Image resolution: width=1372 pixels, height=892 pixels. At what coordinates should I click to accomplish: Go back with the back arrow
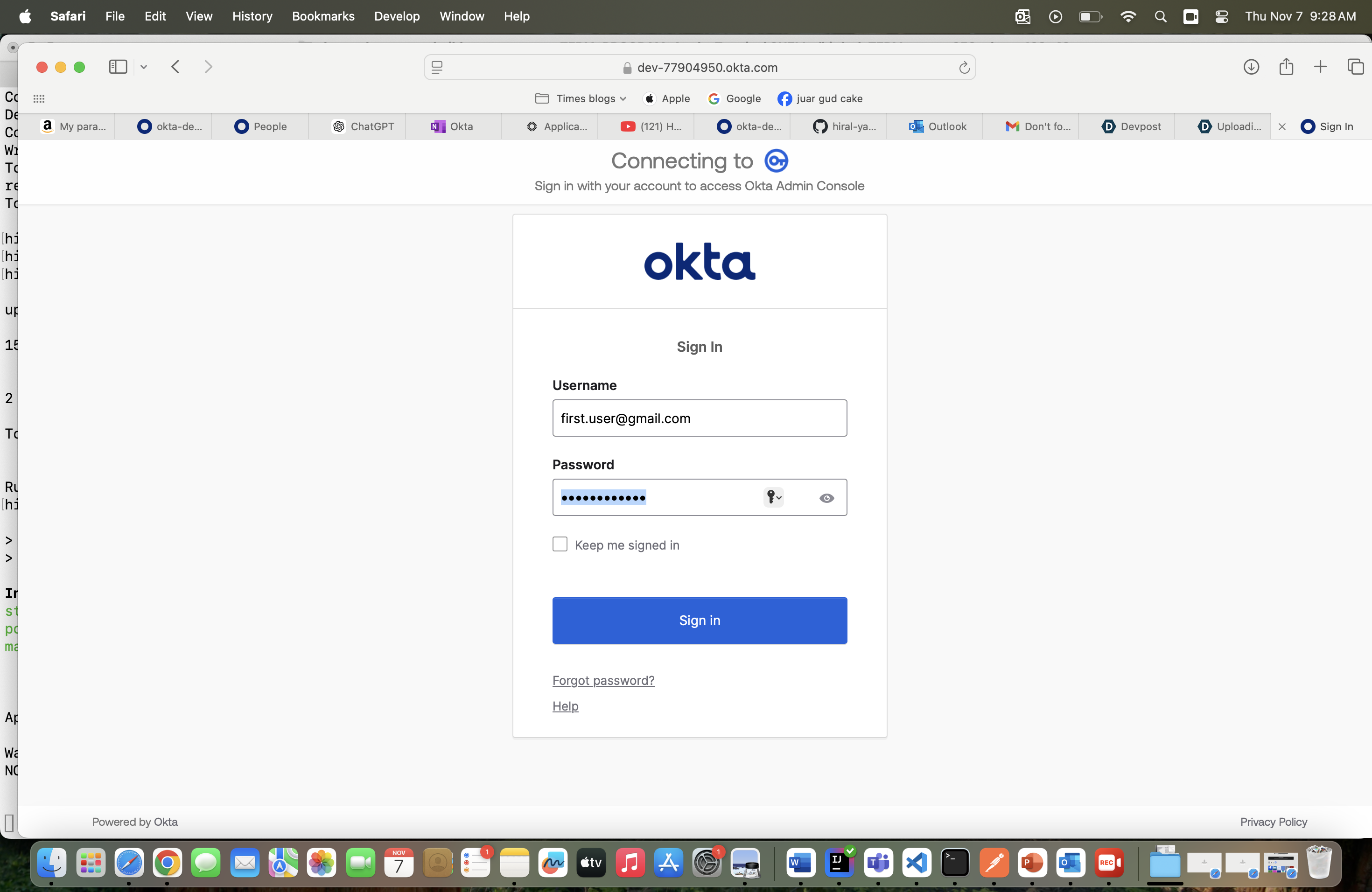[x=176, y=67]
